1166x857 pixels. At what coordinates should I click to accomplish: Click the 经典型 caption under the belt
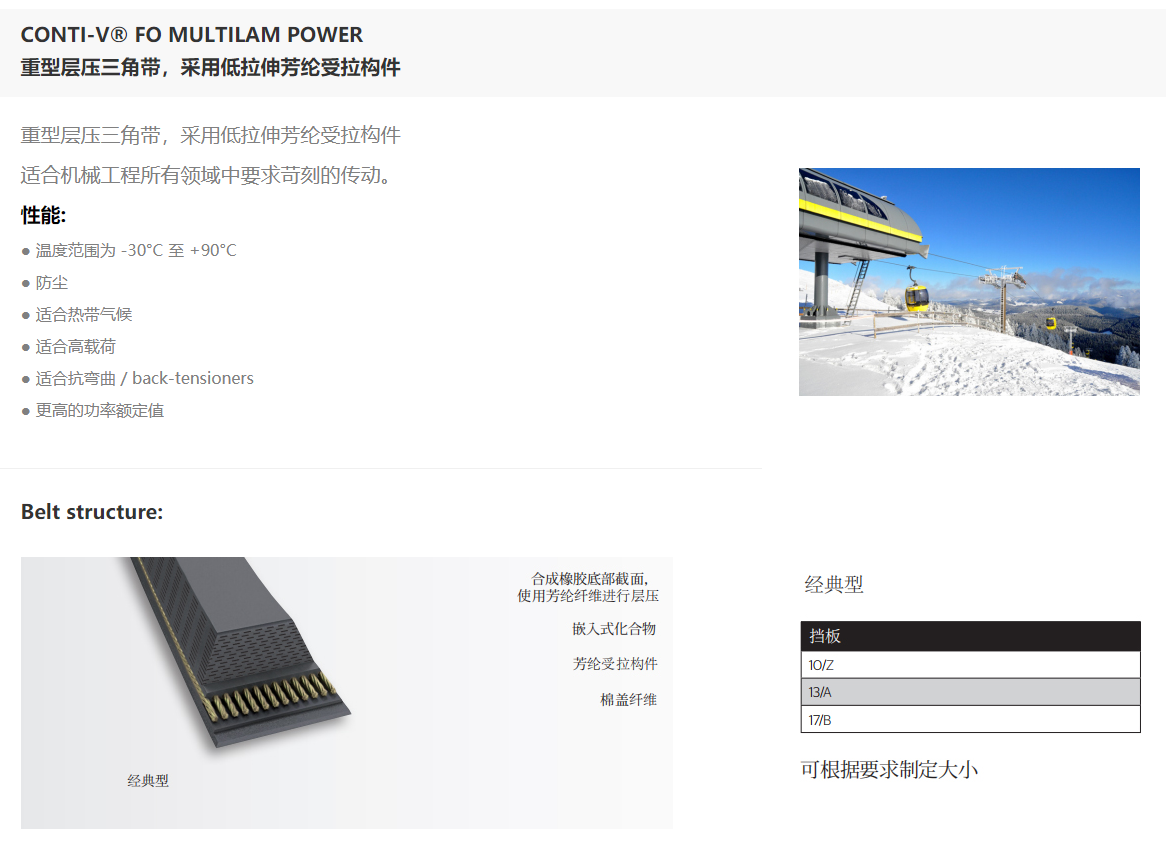click(148, 780)
